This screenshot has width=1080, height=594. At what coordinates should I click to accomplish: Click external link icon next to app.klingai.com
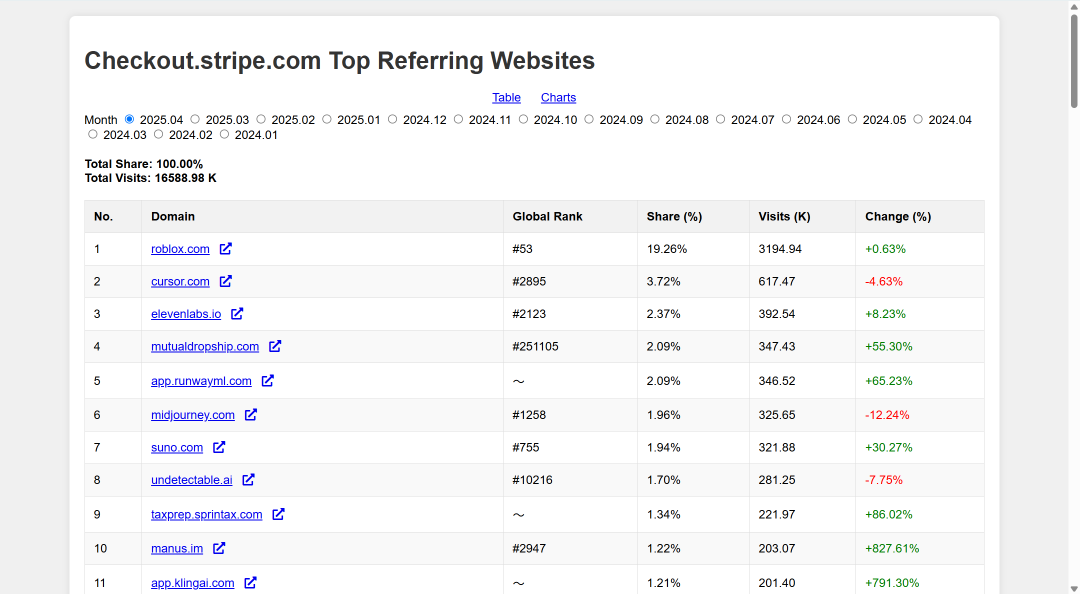[x=250, y=583]
